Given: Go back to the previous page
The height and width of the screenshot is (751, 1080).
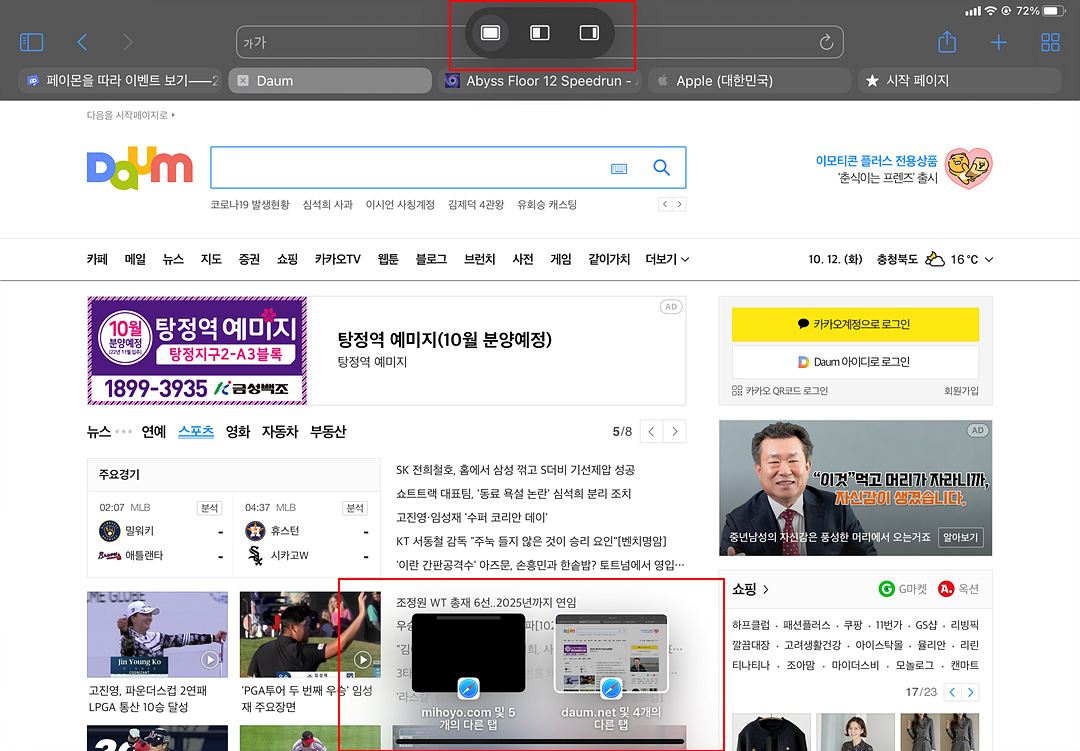Looking at the screenshot, I should coord(82,42).
